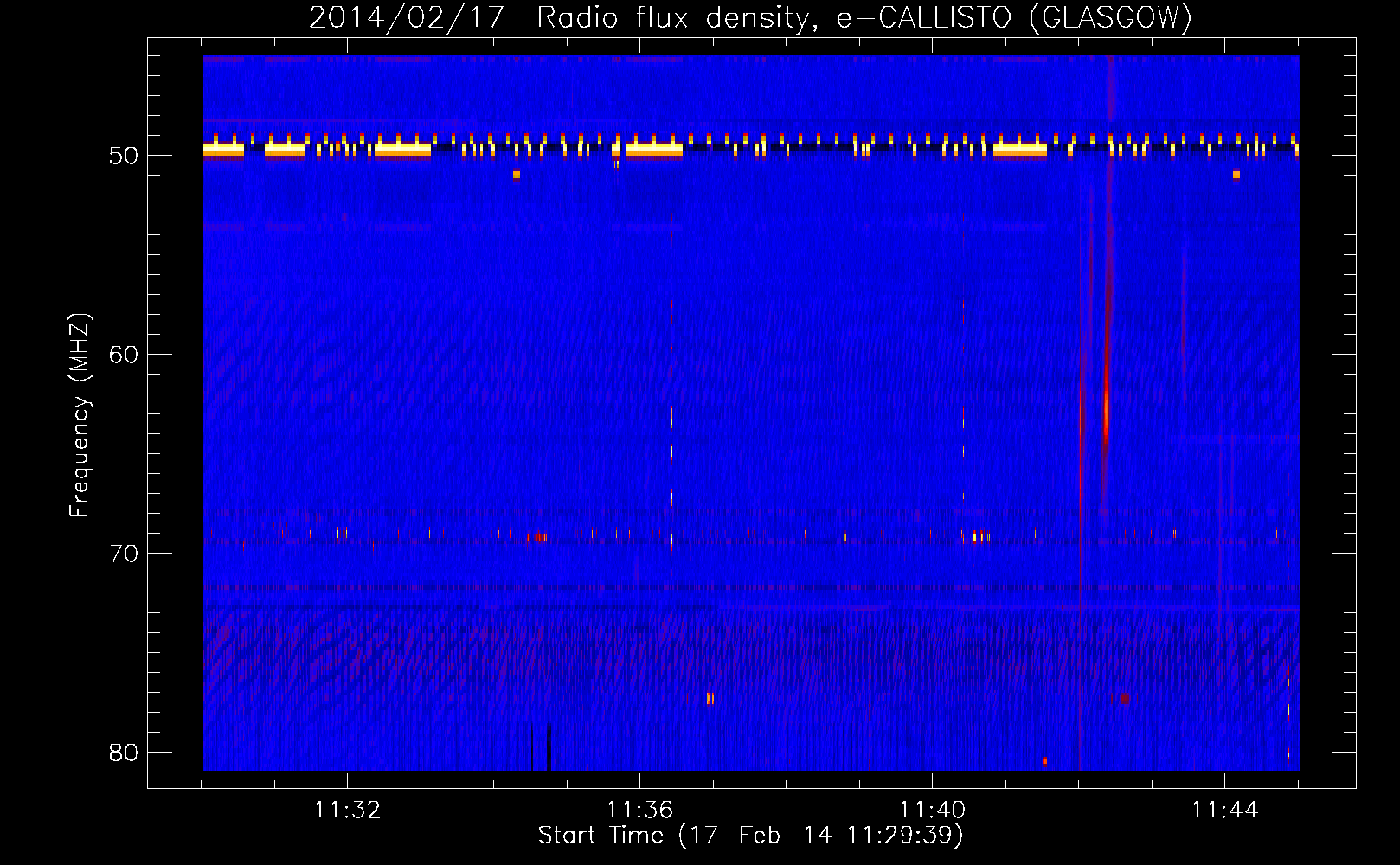The image size is (1400, 865).
Task: Click the '50' frequency tick label
Action: 124,156
